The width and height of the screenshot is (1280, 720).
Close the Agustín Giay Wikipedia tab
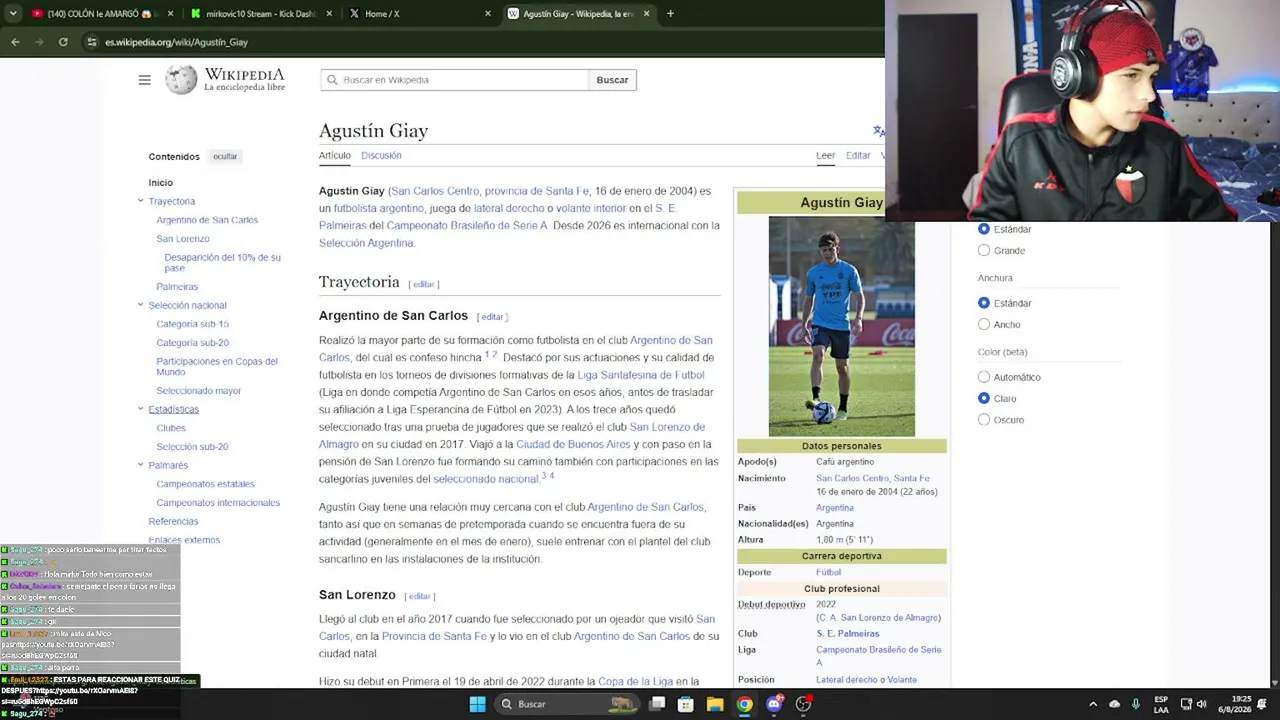click(647, 14)
